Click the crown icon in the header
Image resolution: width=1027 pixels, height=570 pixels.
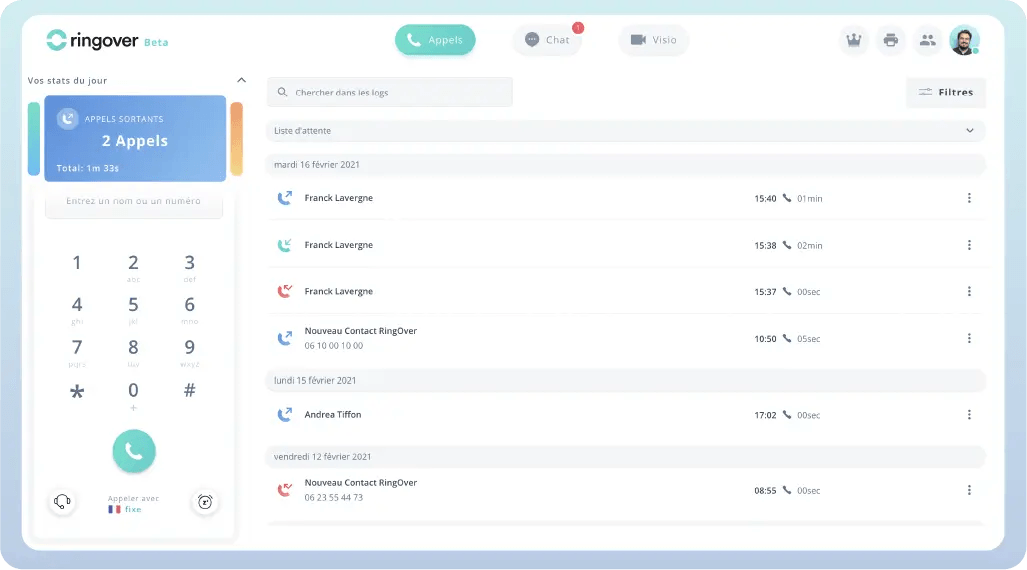click(x=853, y=40)
